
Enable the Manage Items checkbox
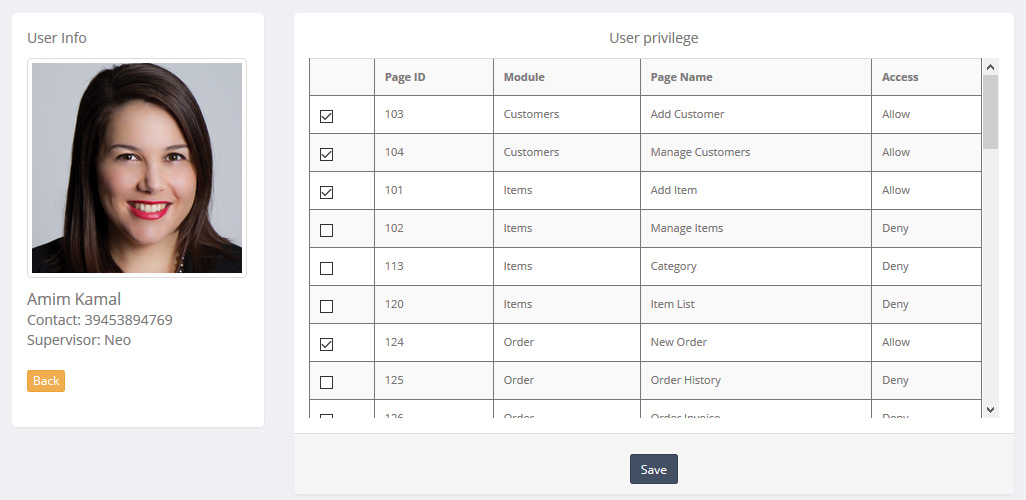pyautogui.click(x=326, y=230)
